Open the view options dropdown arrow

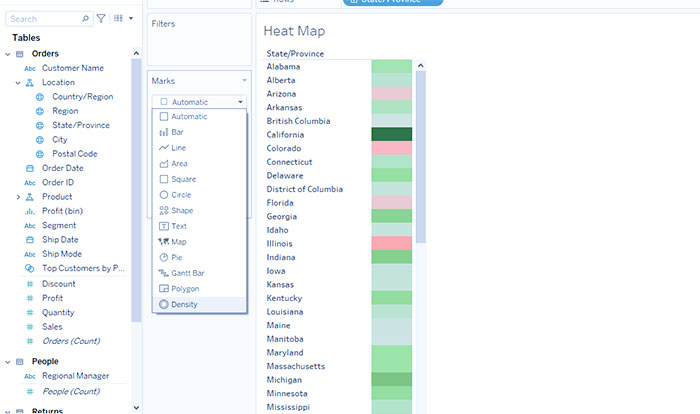(x=131, y=18)
